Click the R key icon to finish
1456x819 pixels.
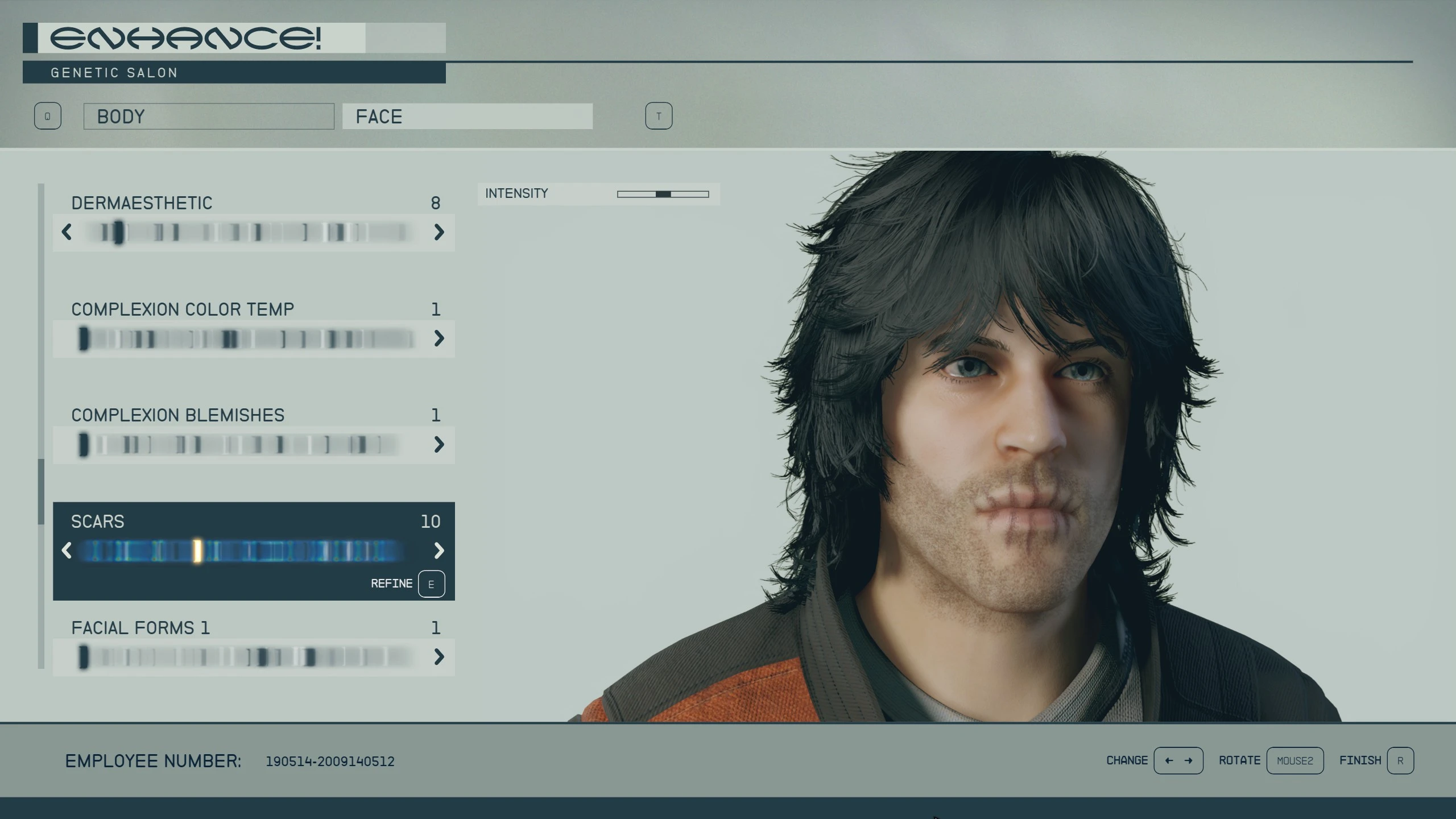[1400, 760]
